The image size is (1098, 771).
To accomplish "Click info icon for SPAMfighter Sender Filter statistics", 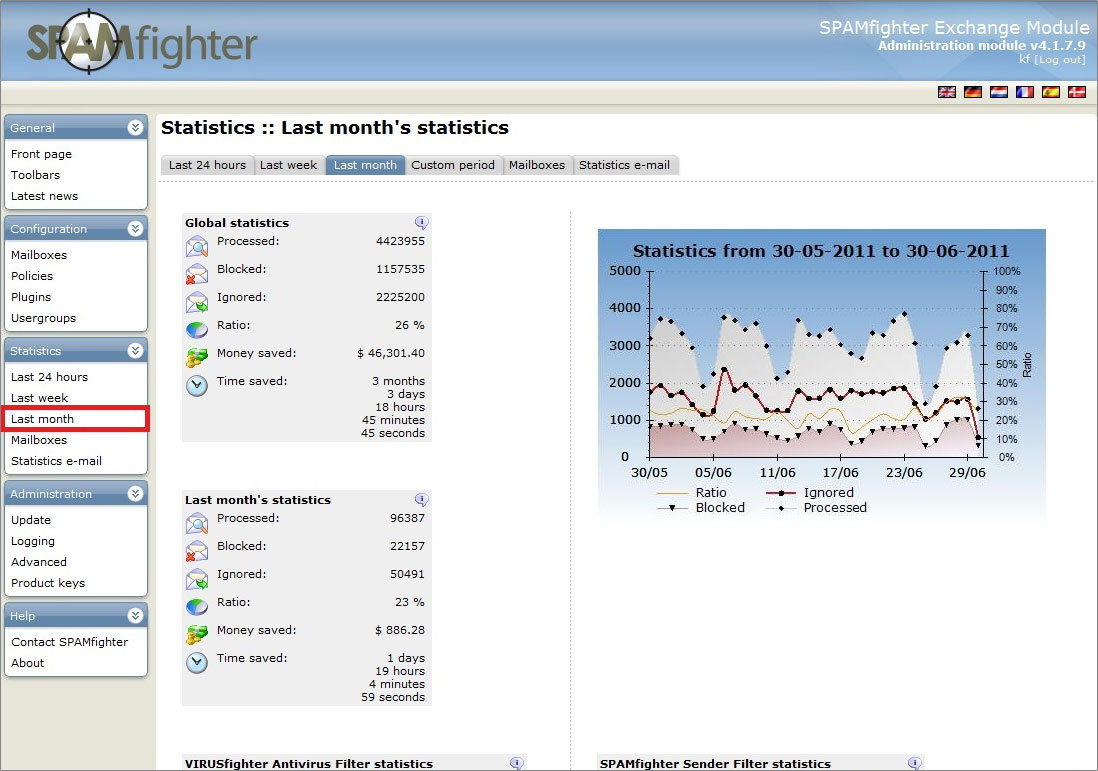I will click(914, 763).
